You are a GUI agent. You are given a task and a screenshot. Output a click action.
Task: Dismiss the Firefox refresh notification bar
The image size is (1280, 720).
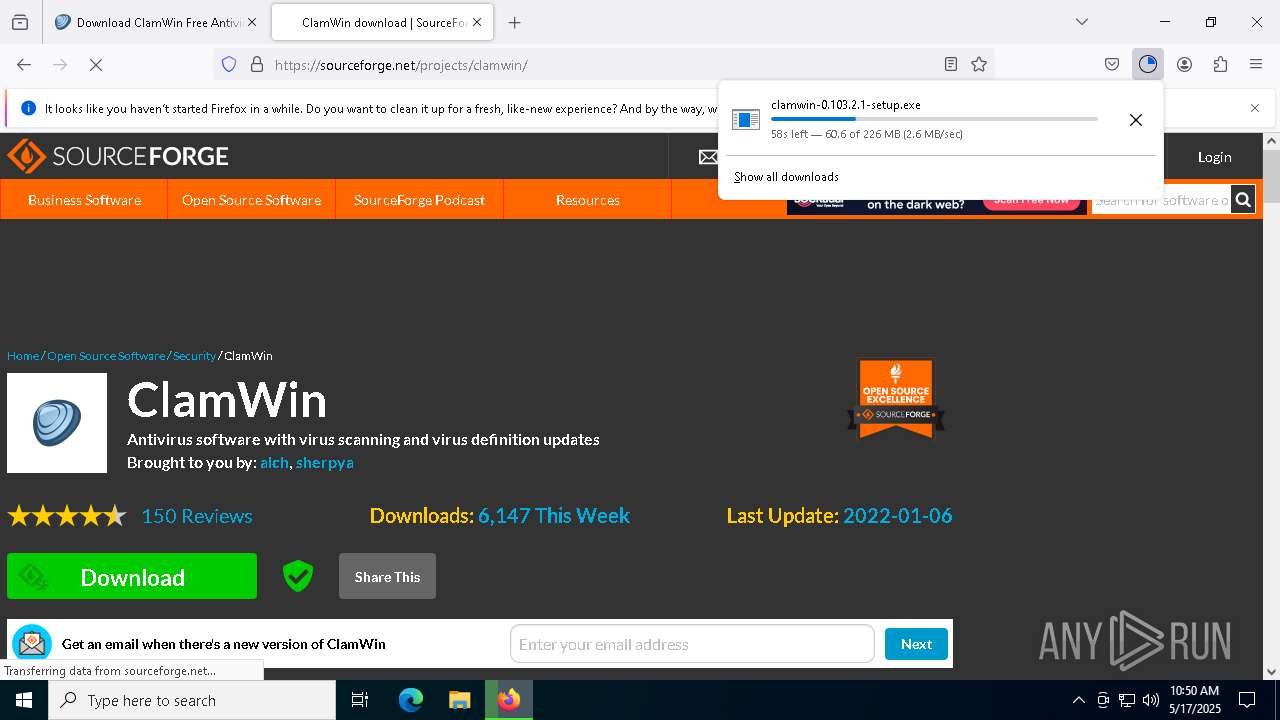1255,108
